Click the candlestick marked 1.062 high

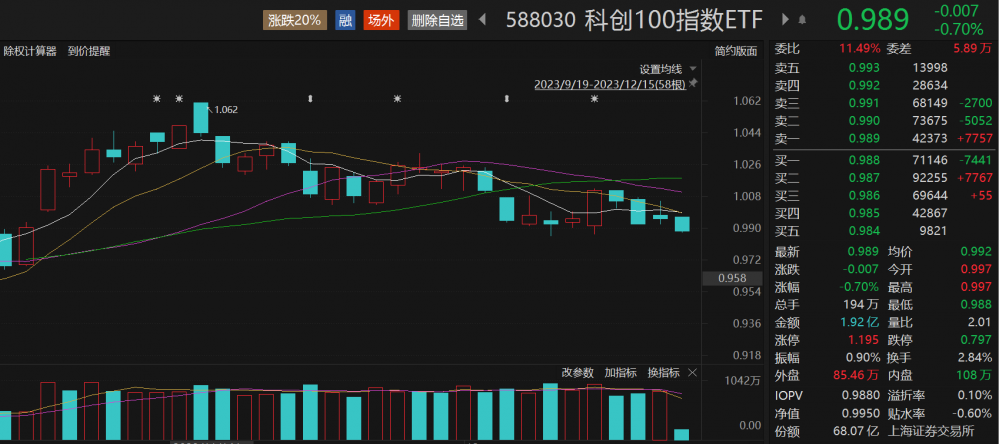pos(200,118)
